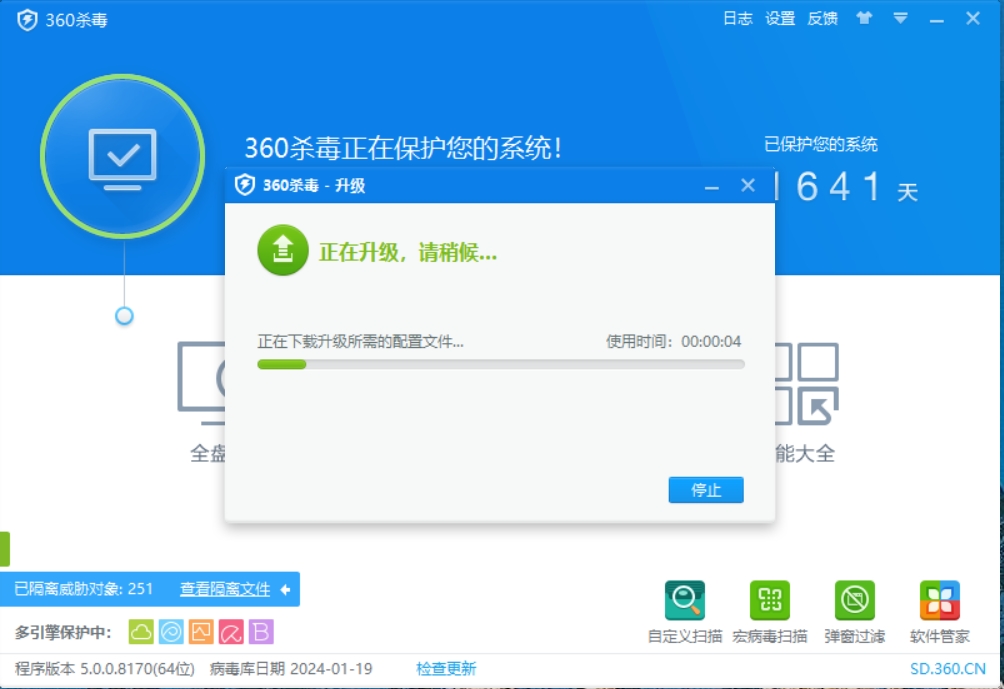Image resolution: width=1004 pixels, height=689 pixels.
Task: Open the 设置 settings menu
Action: coord(778,18)
